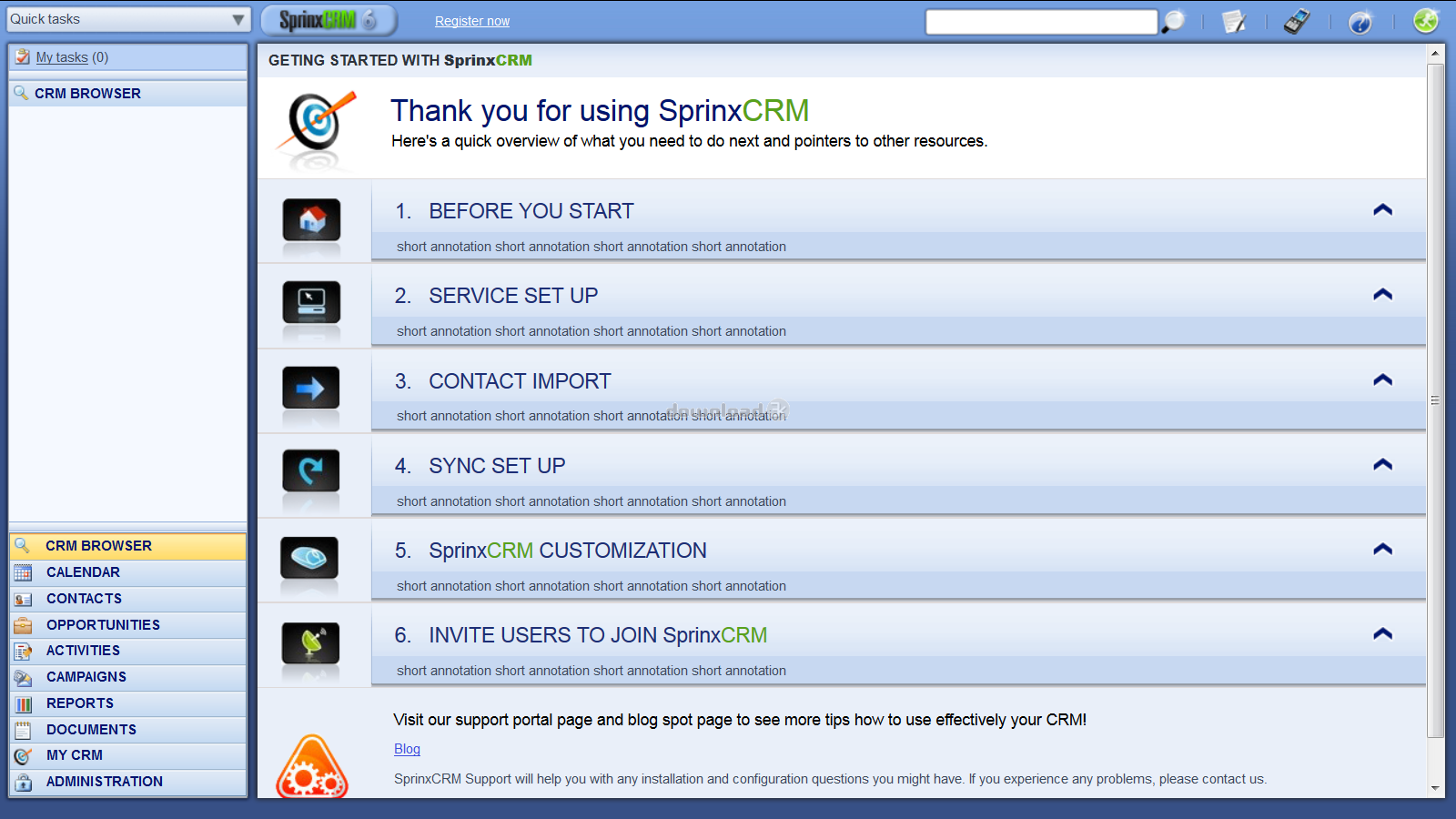Viewport: 1456px width, 819px height.
Task: Click the scrollbar up arrow
Action: 1435,54
